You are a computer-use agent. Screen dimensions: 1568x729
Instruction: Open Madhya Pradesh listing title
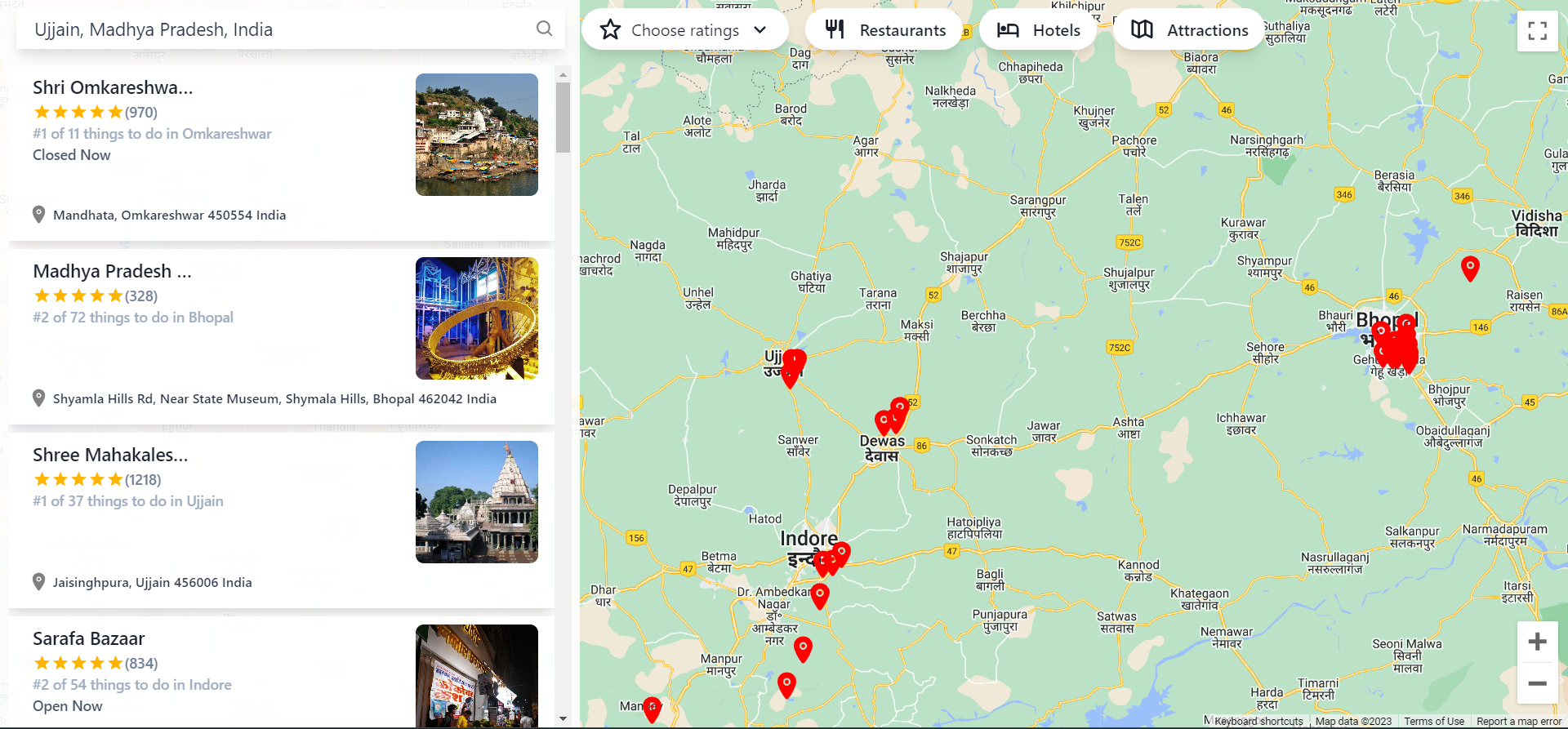[112, 271]
